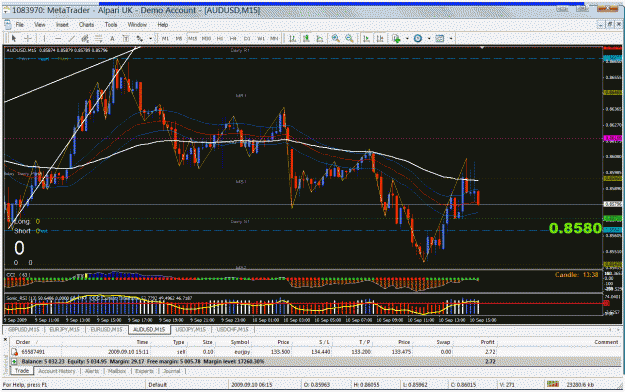Switch to the EURUSD,M15 chart tab
This screenshot has width=625, height=392.
(106, 329)
